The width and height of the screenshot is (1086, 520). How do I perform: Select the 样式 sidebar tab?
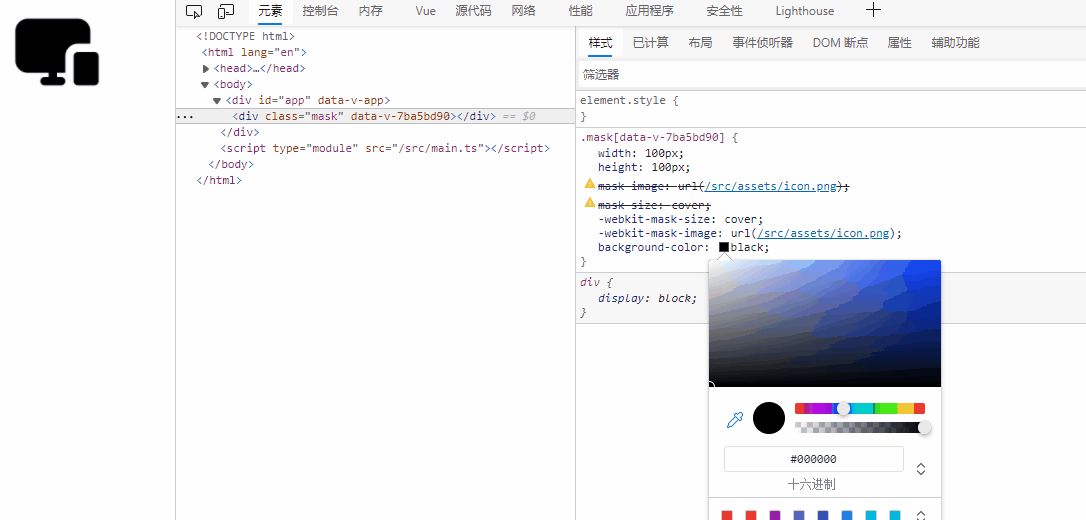click(600, 43)
